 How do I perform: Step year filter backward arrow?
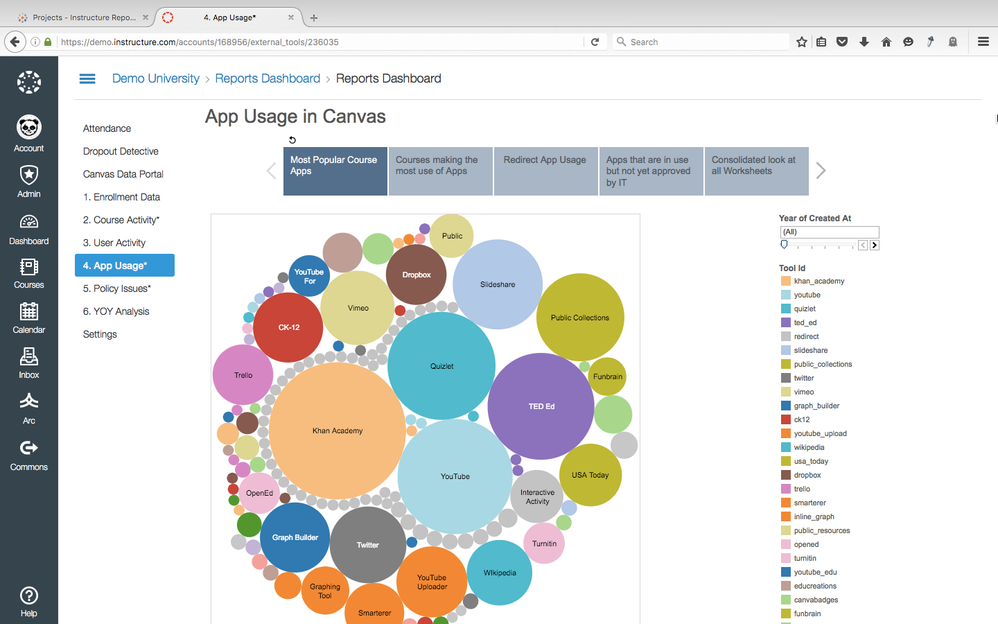(x=863, y=245)
